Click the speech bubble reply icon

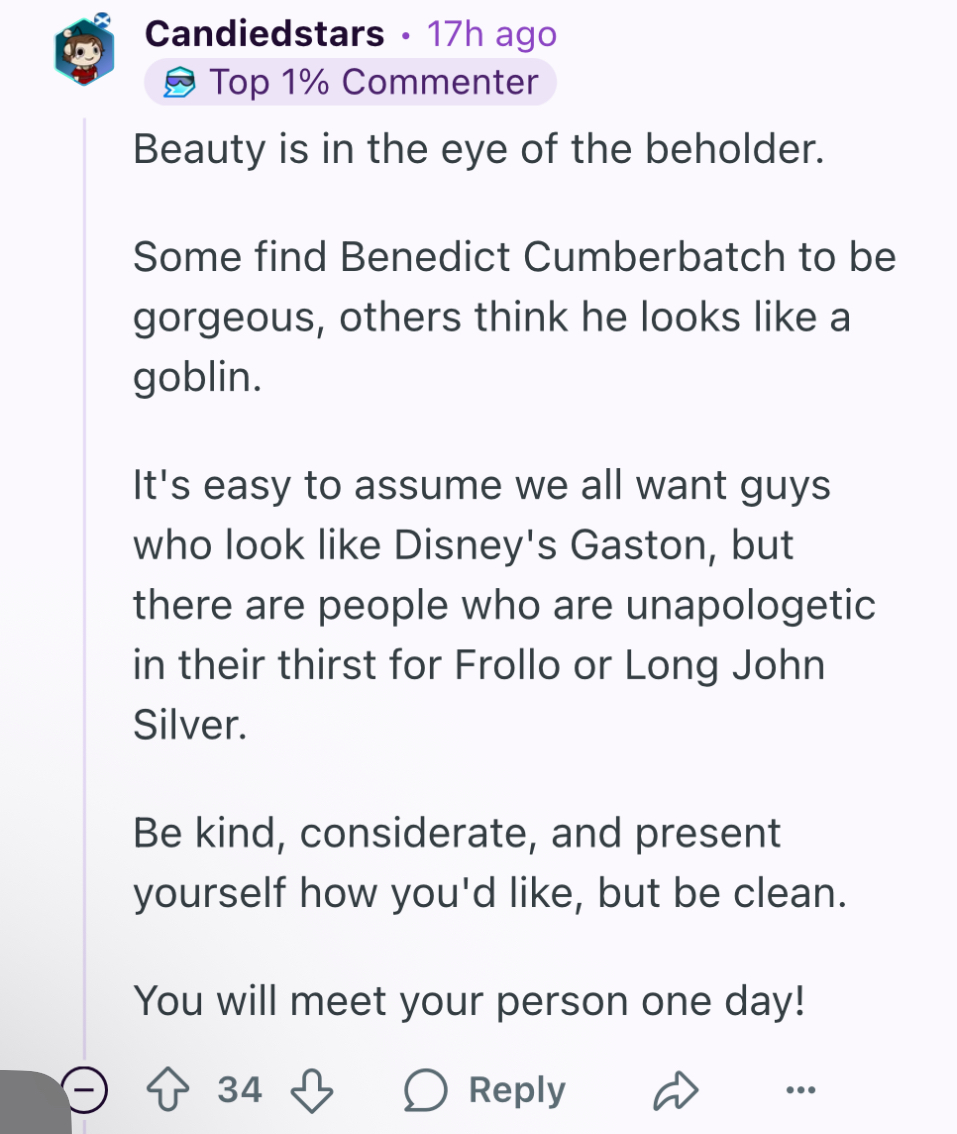pos(425,1089)
